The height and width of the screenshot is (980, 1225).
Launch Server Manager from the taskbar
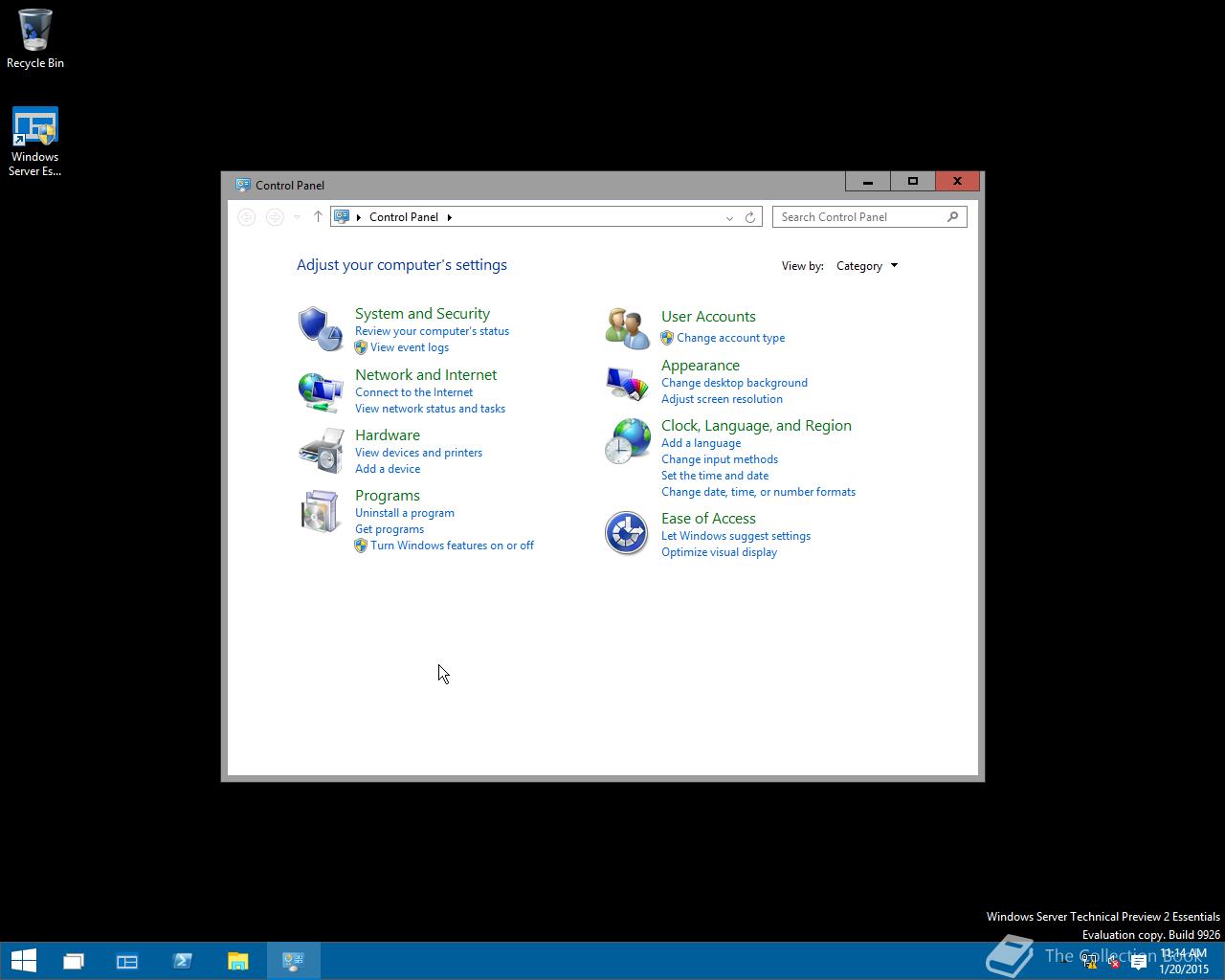[127, 961]
